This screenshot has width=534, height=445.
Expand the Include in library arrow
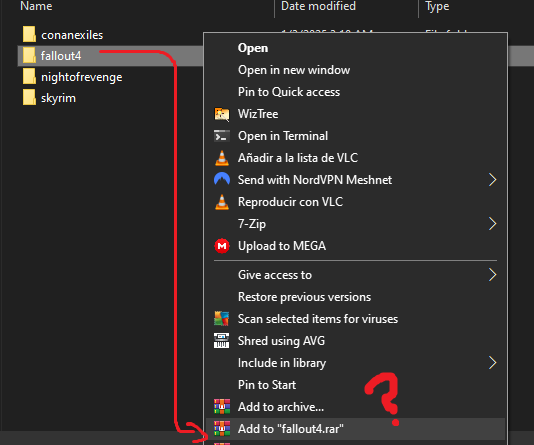[492, 363]
